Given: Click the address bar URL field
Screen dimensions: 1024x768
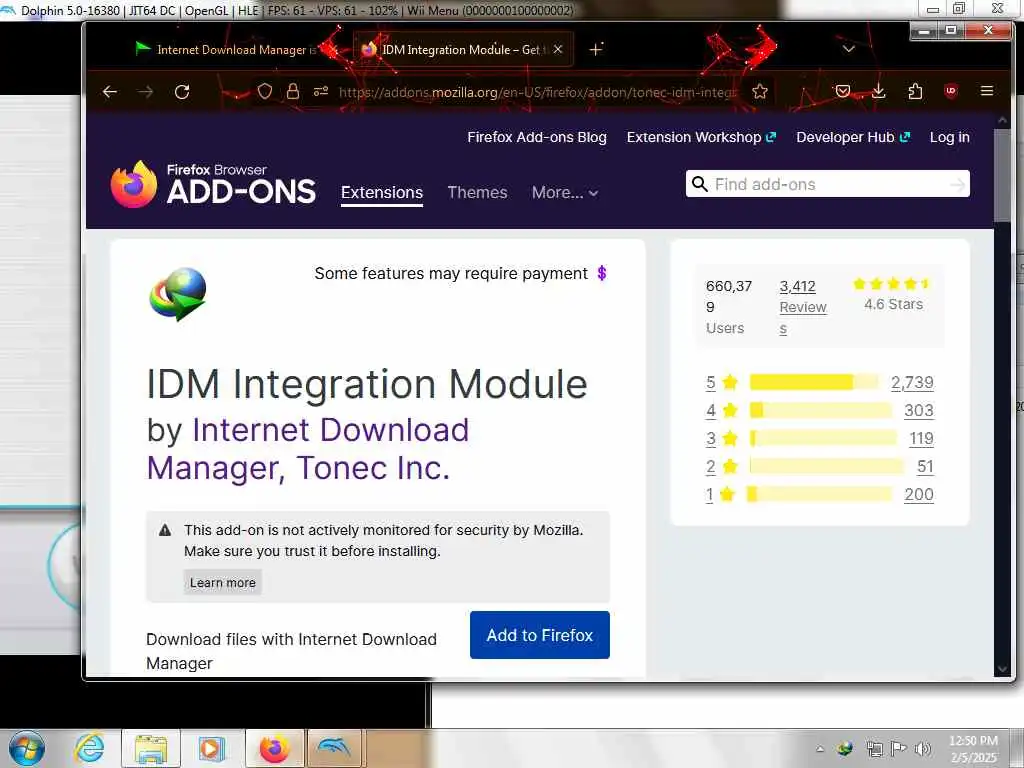Looking at the screenshot, I should coord(537,92).
